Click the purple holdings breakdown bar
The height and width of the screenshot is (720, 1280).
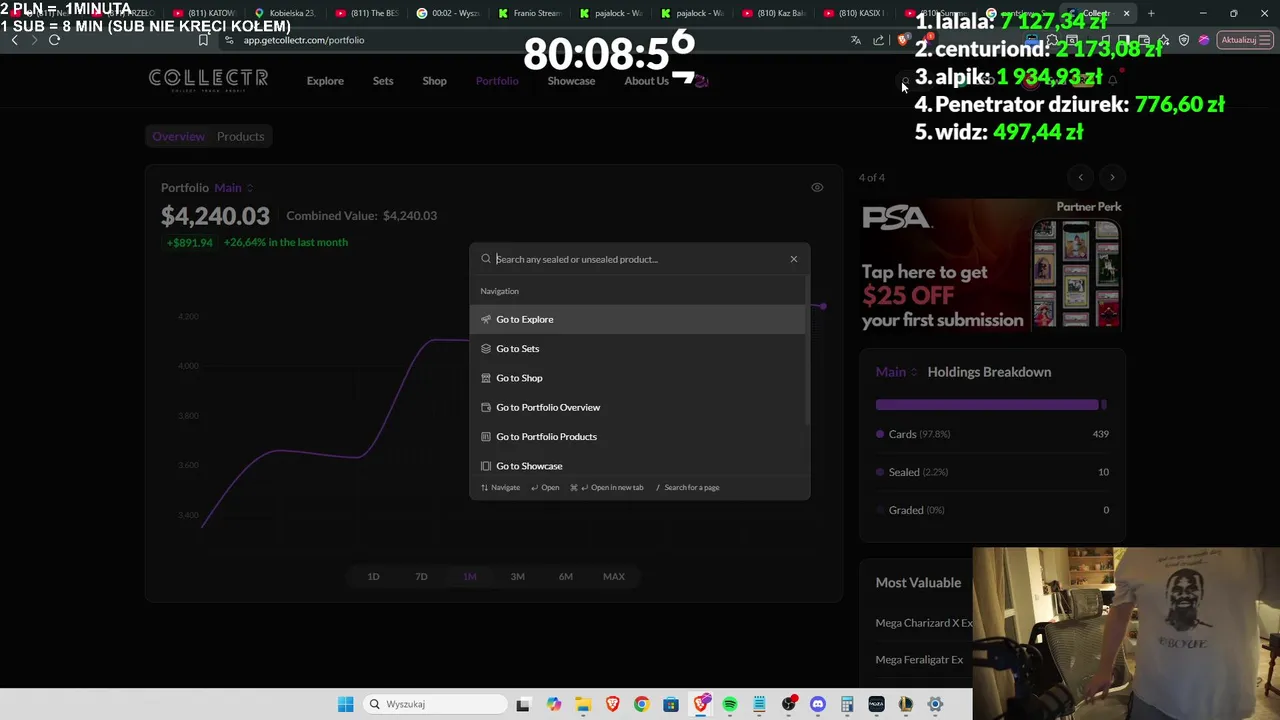987,404
